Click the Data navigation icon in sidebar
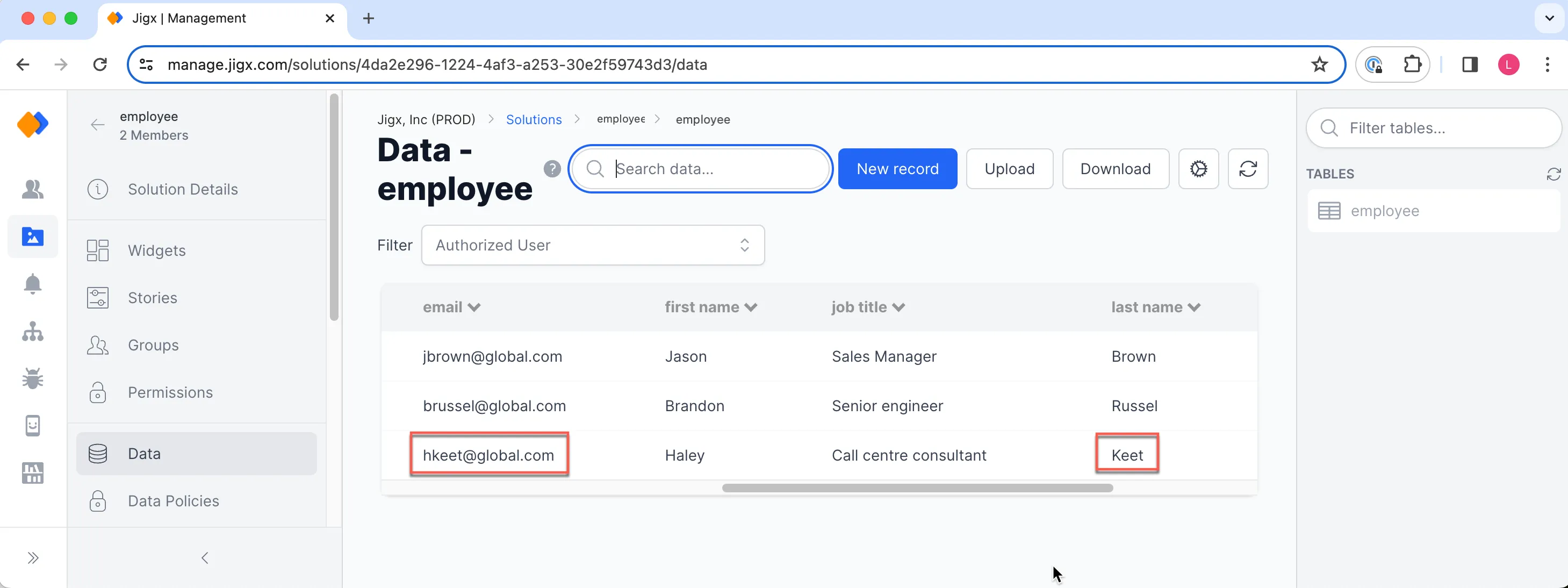This screenshot has height=588, width=1568. coord(98,454)
